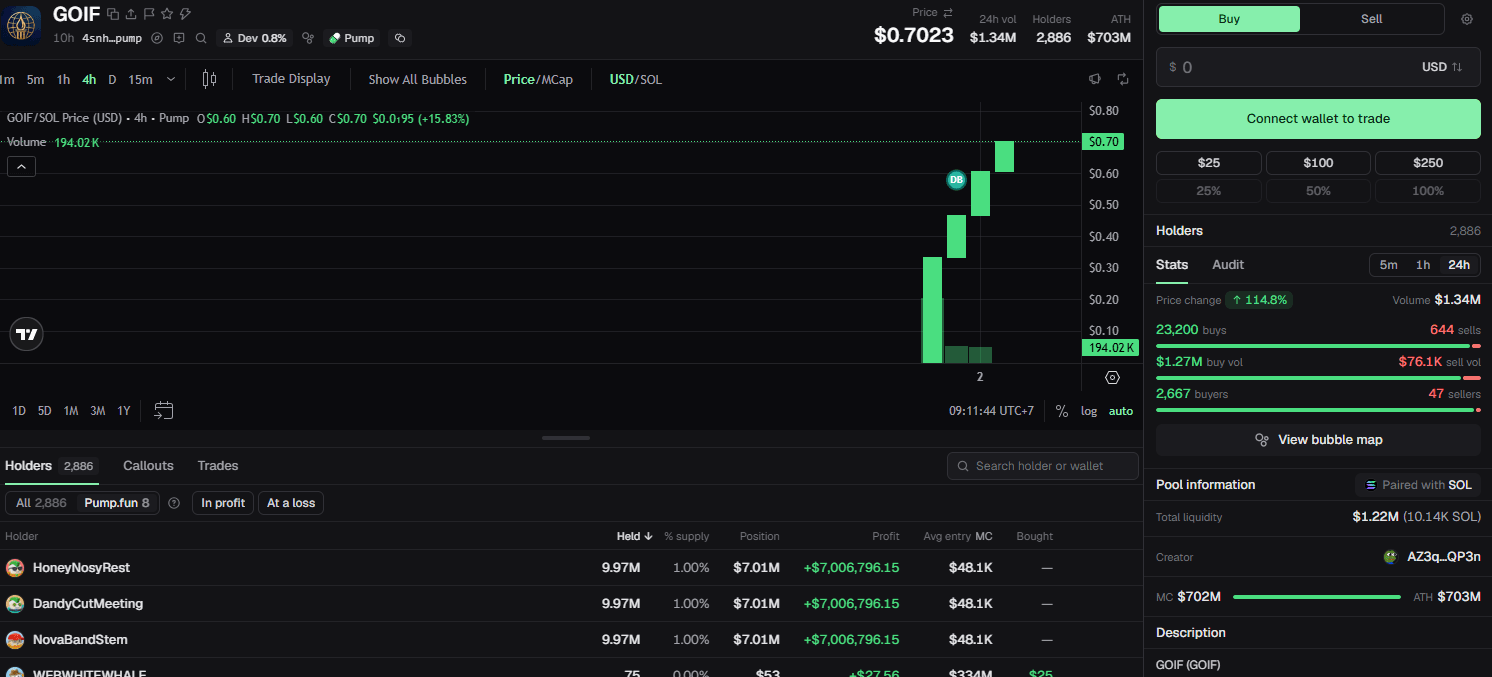Open the bubble cluster icon beside Dev
The height and width of the screenshot is (677, 1492).
pos(308,38)
